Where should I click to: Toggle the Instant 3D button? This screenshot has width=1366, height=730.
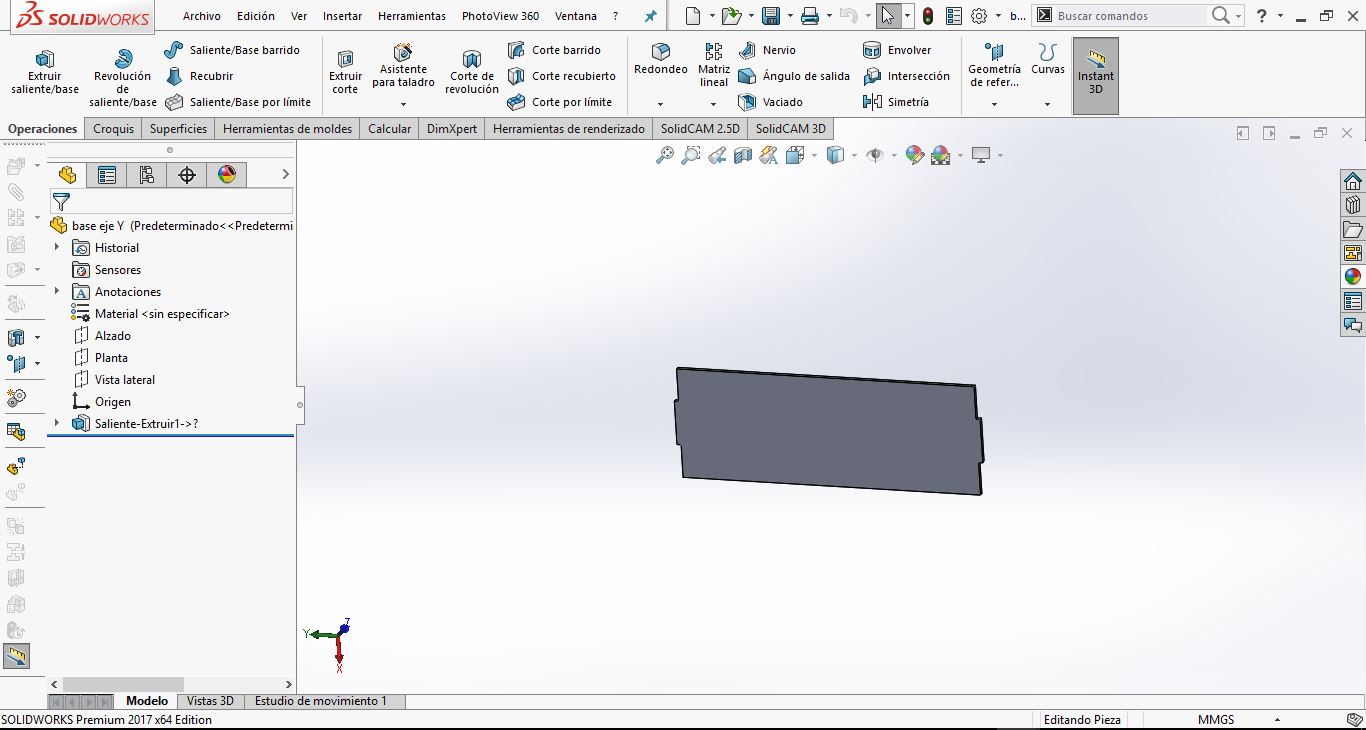point(1096,74)
